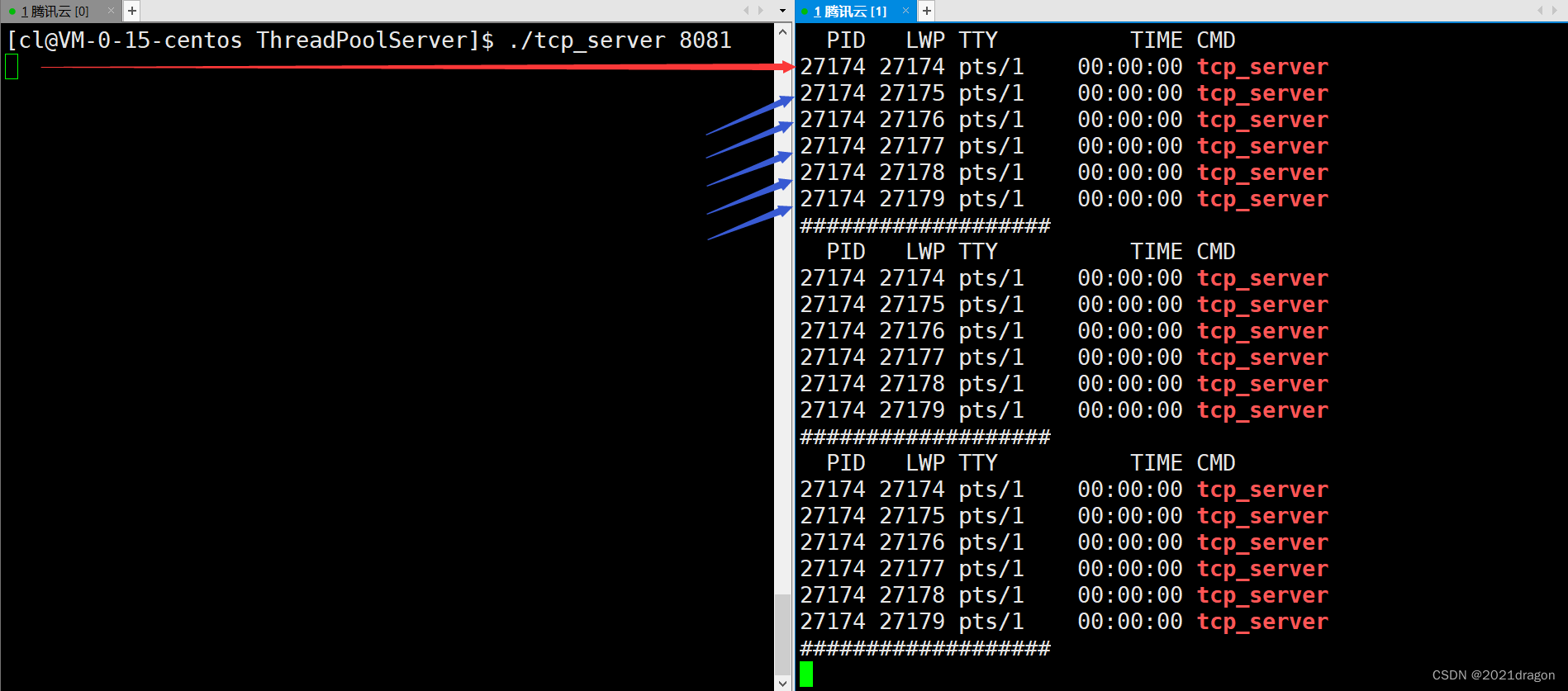Click the green block cursor in right terminal
This screenshot has height=691, width=1568.
[x=806, y=674]
